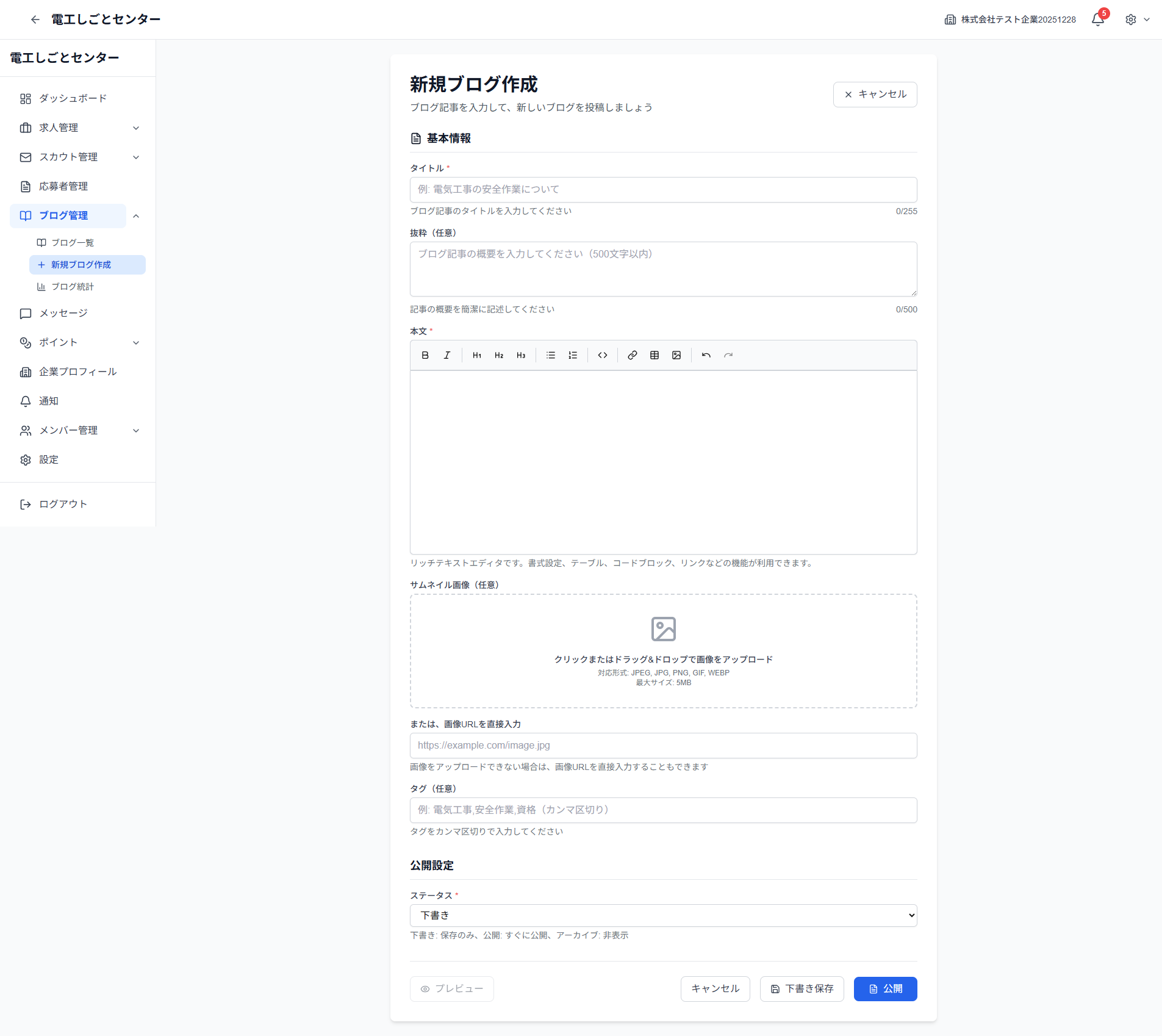Image resolution: width=1162 pixels, height=1036 pixels.
Task: Open ブログ一覧 in the sidebar
Action: pos(73,243)
